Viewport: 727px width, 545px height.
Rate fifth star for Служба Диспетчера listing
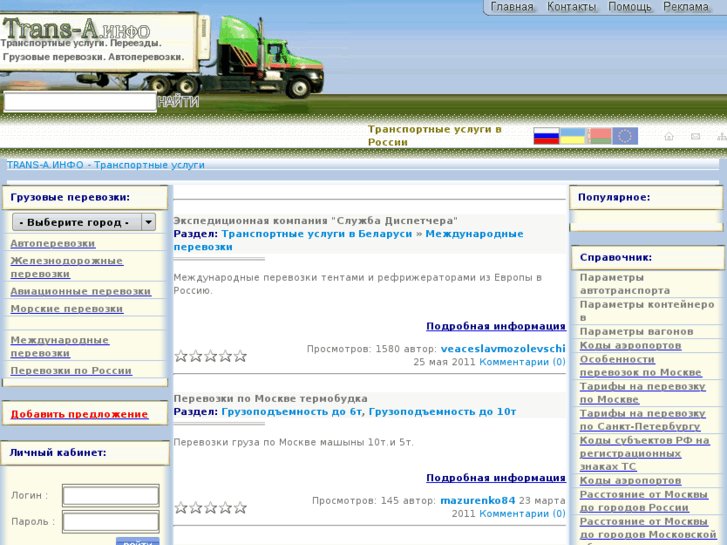[240, 356]
